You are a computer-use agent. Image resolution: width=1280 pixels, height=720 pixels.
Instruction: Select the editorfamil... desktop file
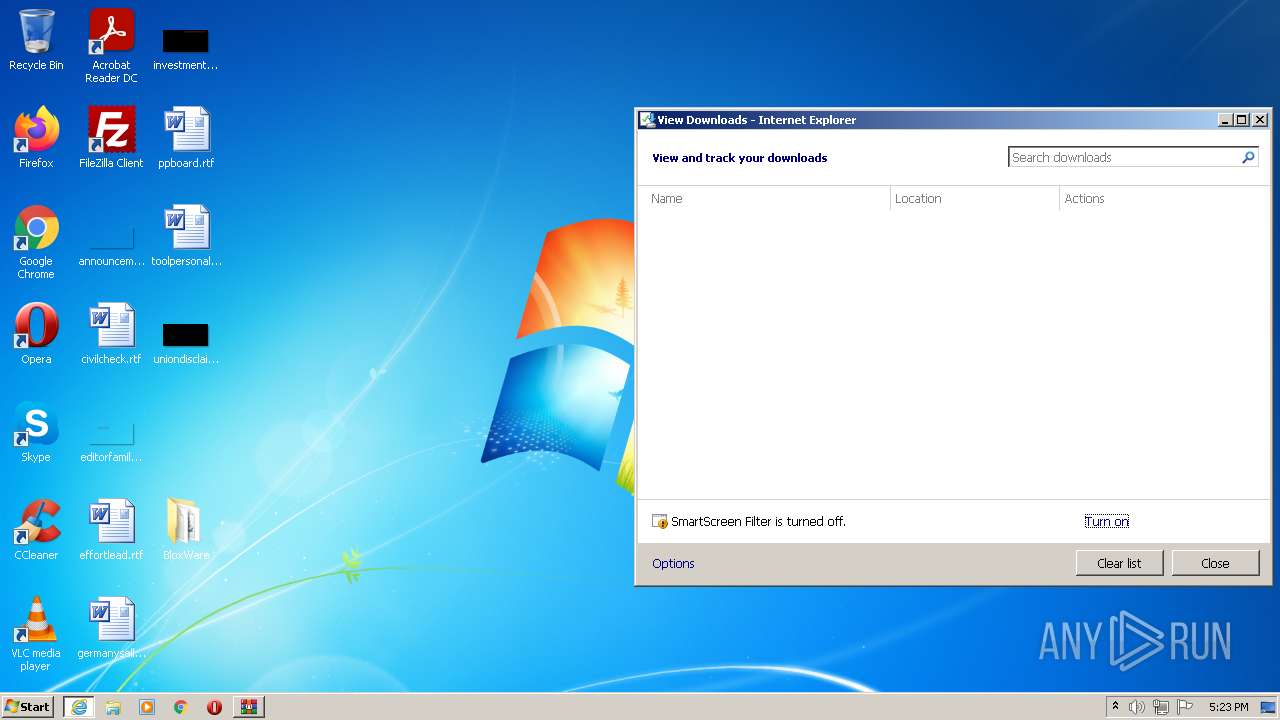(111, 441)
